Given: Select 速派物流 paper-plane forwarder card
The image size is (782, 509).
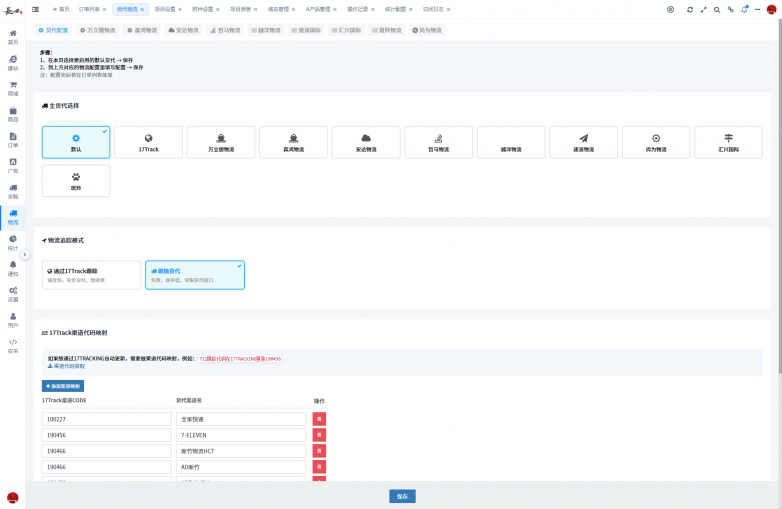Looking at the screenshot, I should [x=584, y=143].
